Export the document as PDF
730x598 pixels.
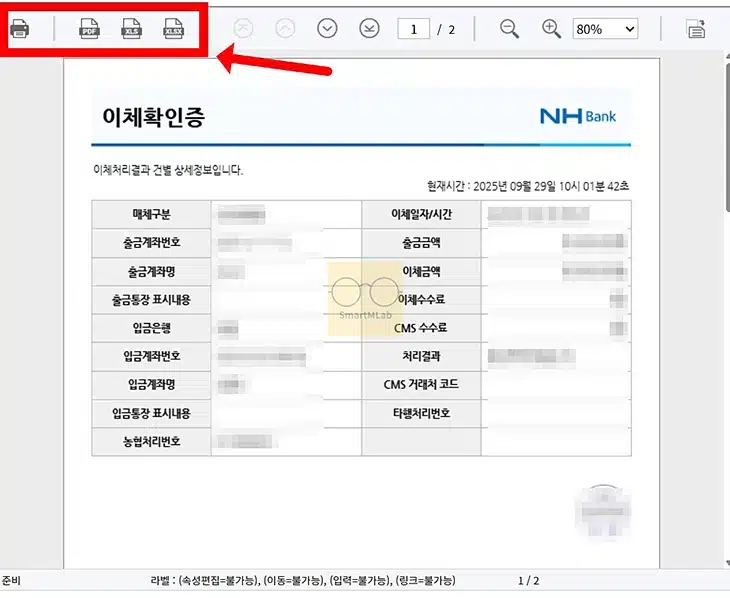coord(89,30)
